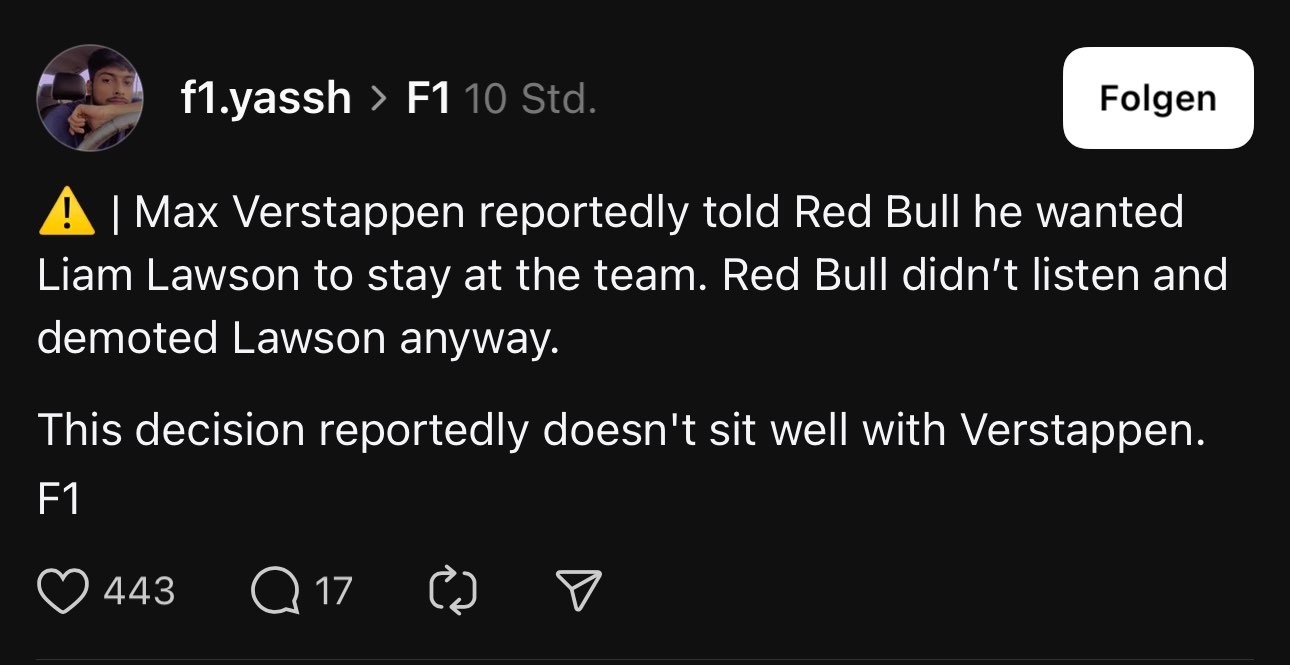1290x665 pixels.
Task: Follow the account with the Folgen button
Action: coord(1158,98)
